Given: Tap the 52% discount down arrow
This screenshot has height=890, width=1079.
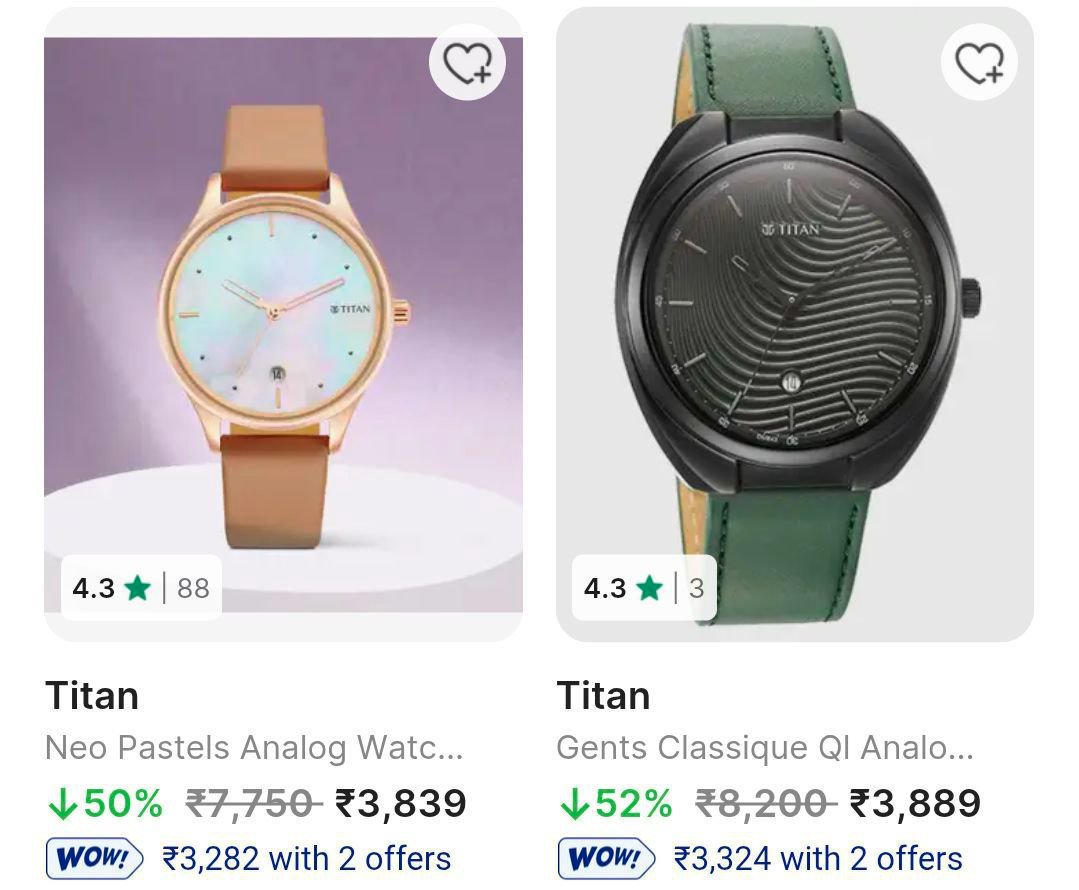Looking at the screenshot, I should point(573,803).
